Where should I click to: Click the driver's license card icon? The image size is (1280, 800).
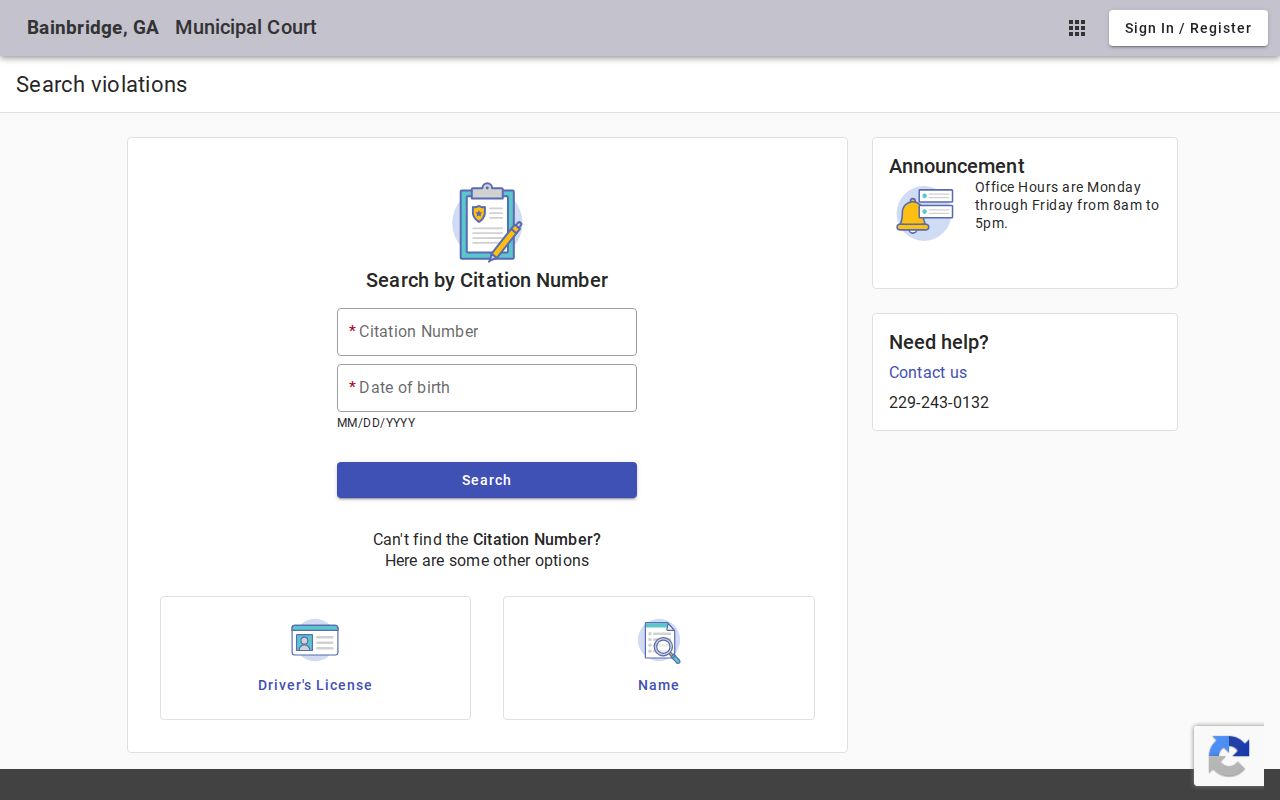point(315,640)
